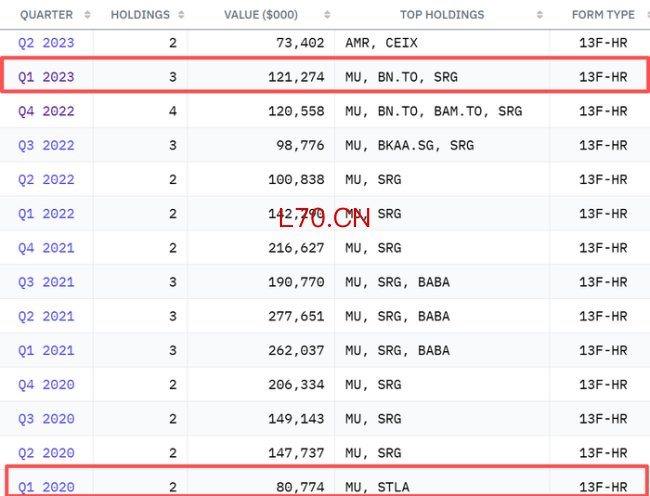The height and width of the screenshot is (496, 650).
Task: Select value 73,402 in the Q2 2023 row
Action: point(300,43)
